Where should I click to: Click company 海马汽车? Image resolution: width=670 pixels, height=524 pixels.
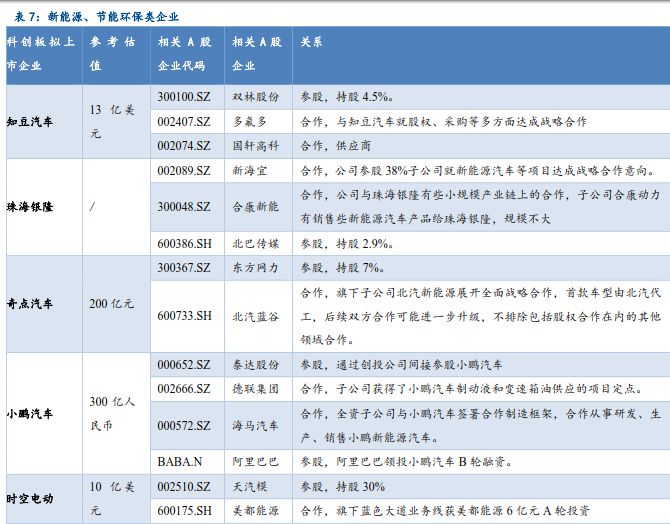pyautogui.click(x=256, y=426)
